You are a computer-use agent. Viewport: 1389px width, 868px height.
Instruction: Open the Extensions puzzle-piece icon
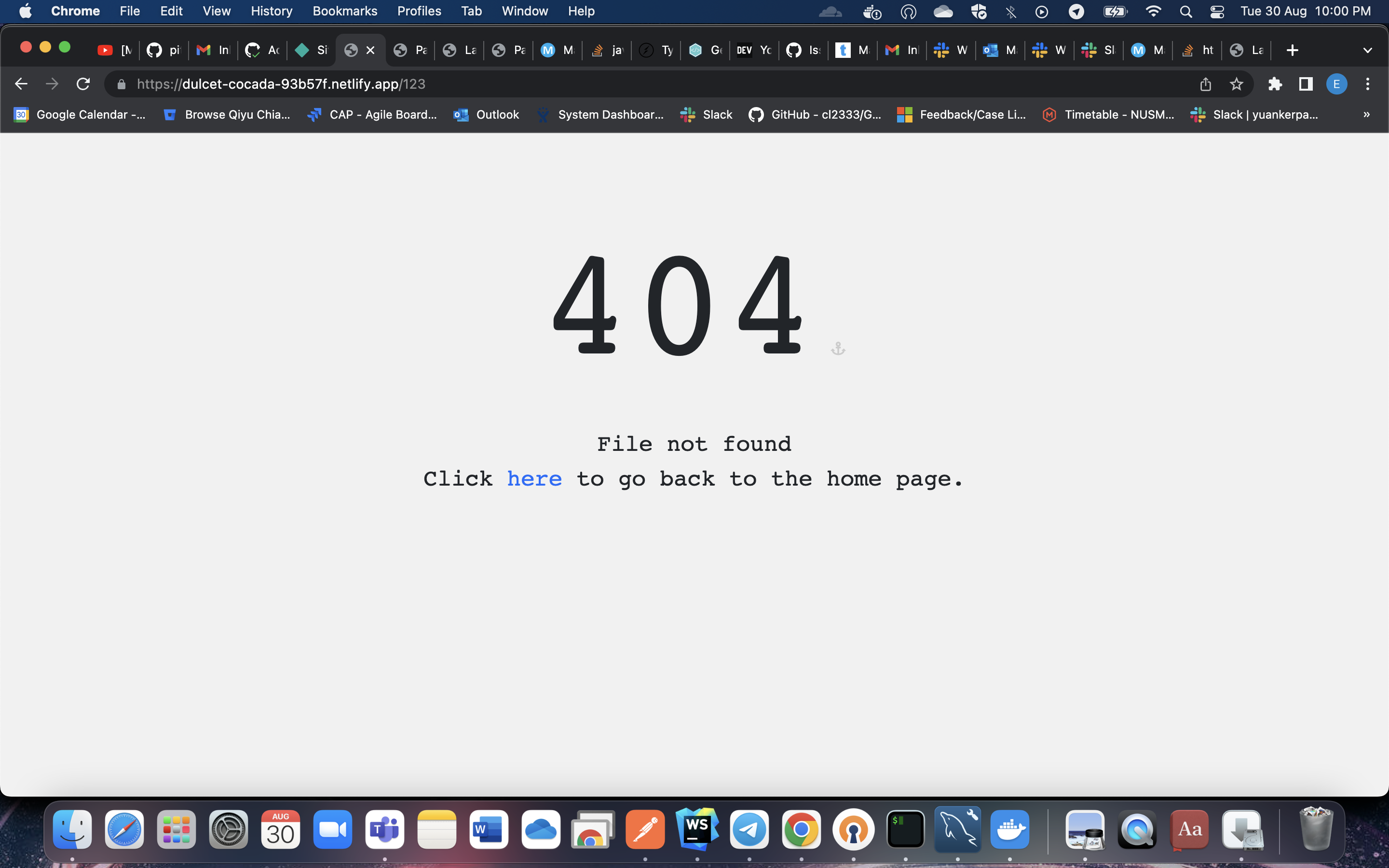click(1275, 84)
